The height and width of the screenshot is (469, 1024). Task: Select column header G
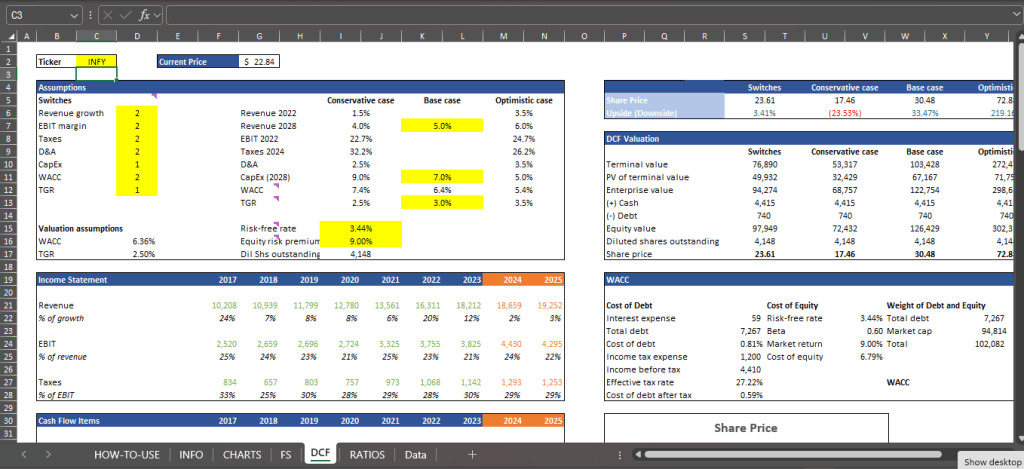260,35
